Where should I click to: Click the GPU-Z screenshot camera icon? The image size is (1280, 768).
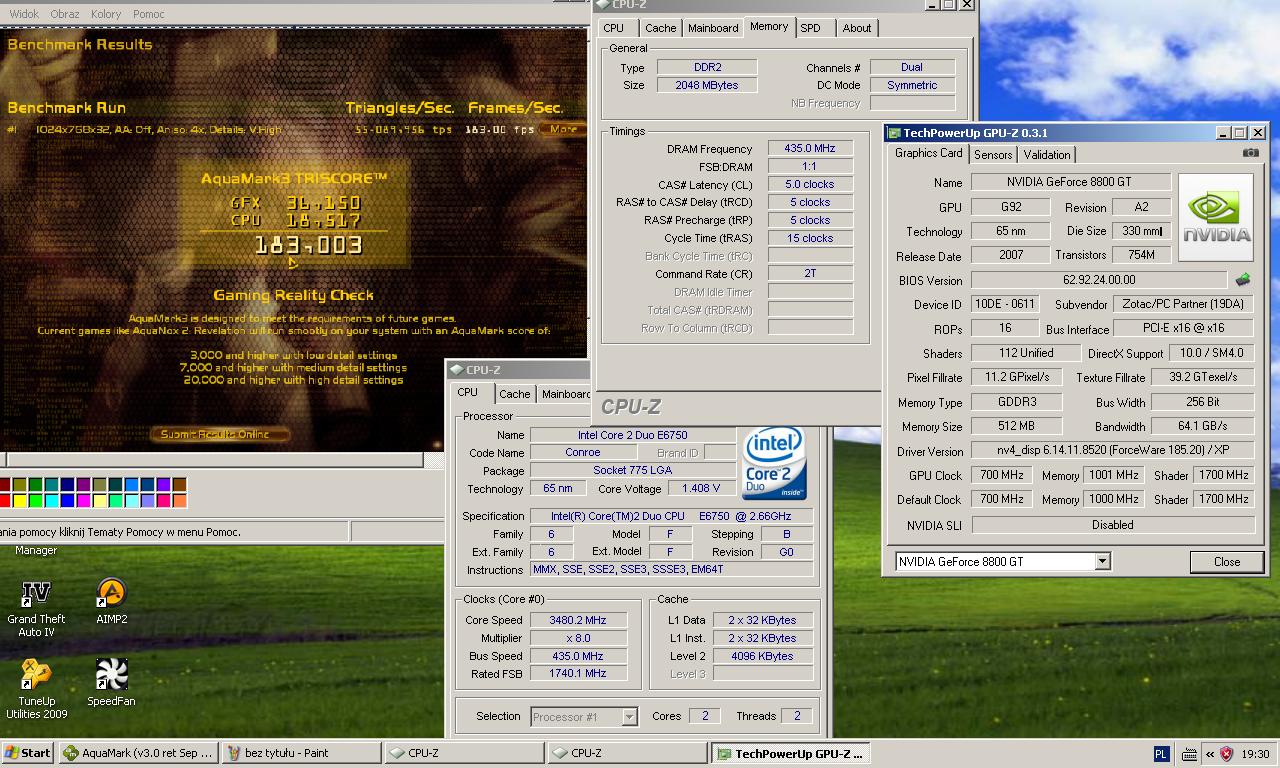pos(1250,153)
